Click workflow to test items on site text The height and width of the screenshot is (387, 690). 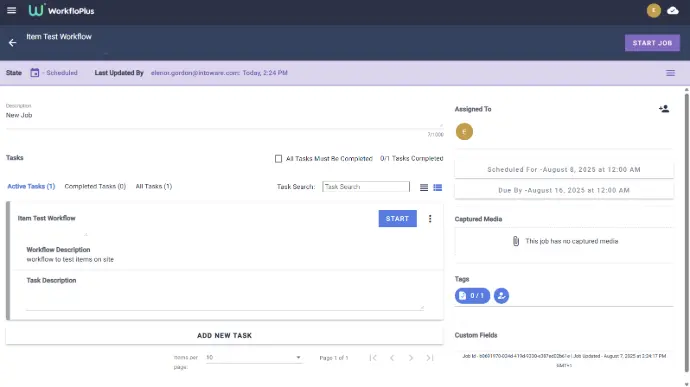click(70, 259)
